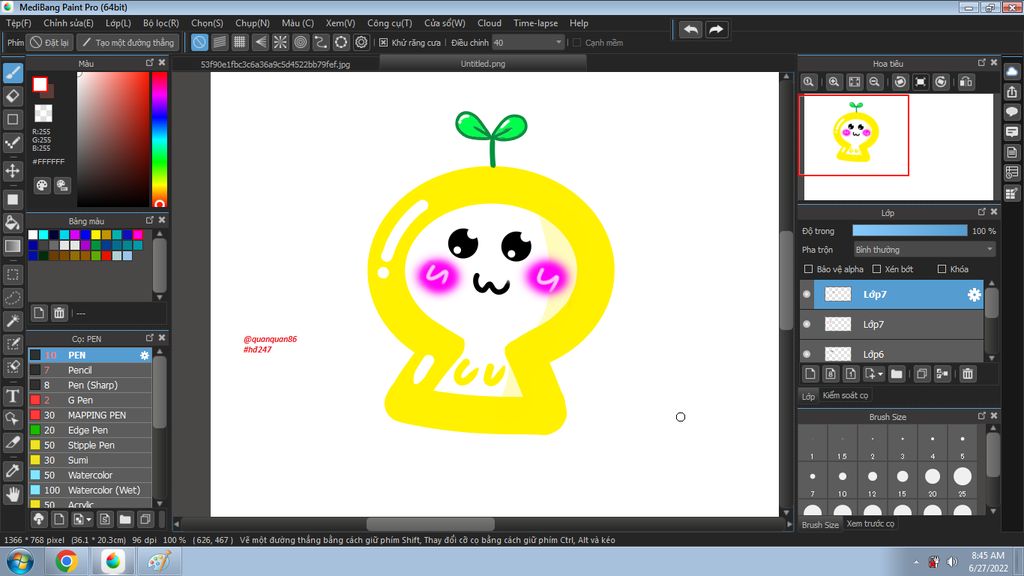Tick the Khóa lock checkbox

tap(942, 269)
